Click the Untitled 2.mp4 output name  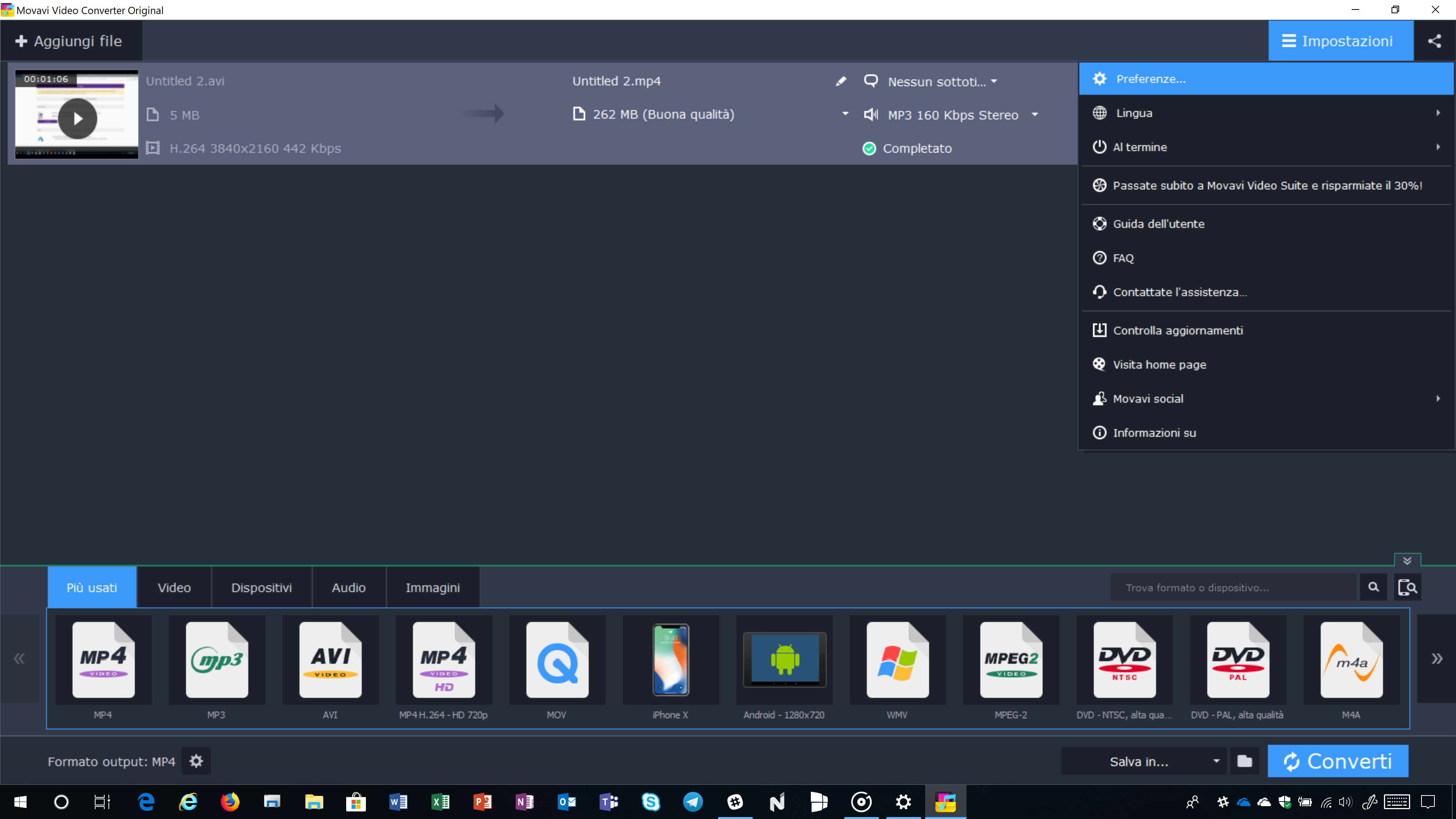(x=616, y=81)
